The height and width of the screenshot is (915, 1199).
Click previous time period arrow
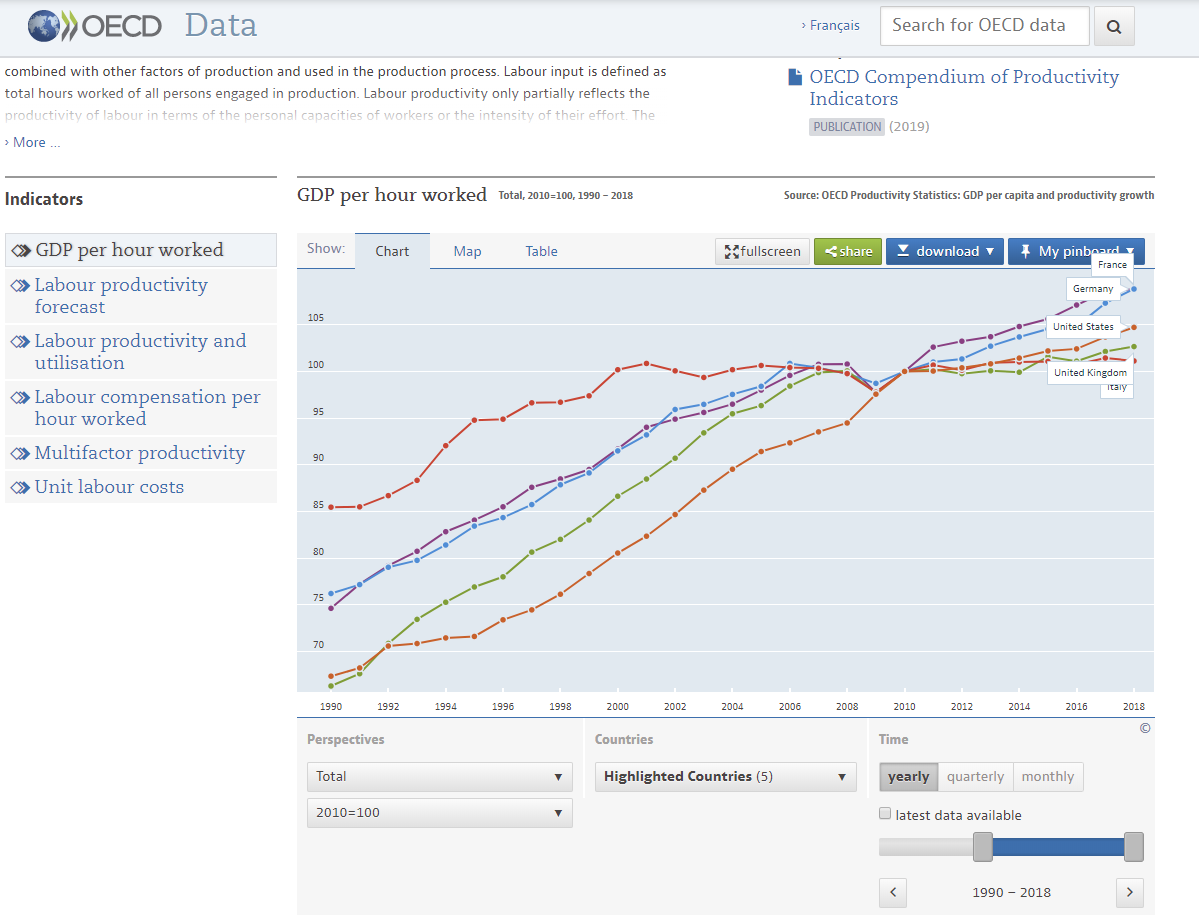(893, 892)
